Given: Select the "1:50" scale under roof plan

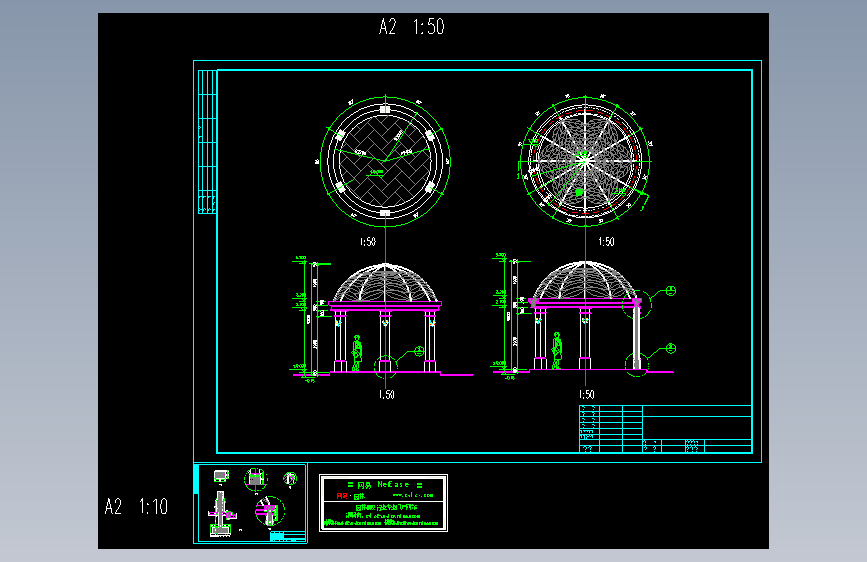Looking at the screenshot, I should [606, 242].
